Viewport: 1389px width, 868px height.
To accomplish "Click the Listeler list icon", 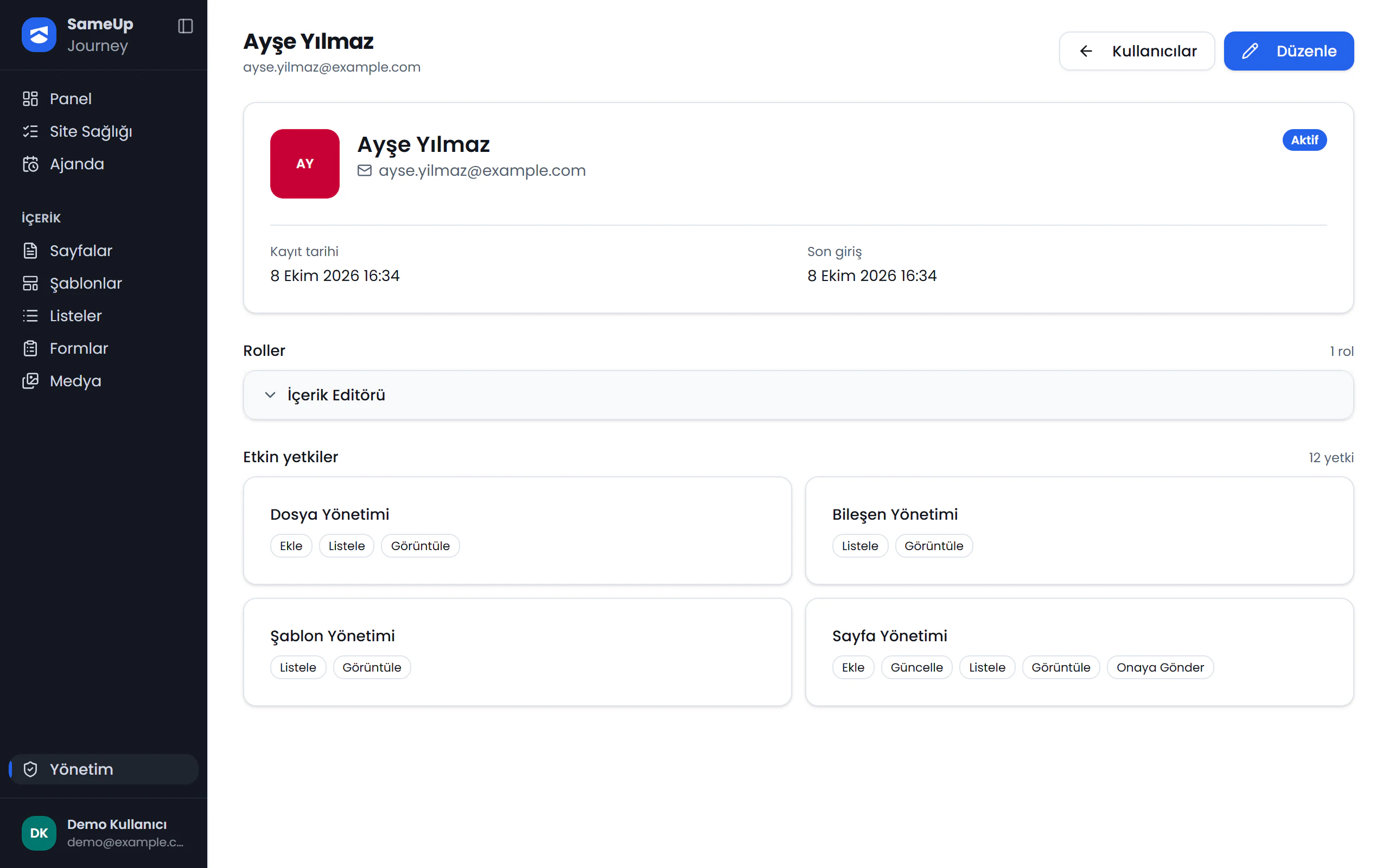I will coord(30,316).
